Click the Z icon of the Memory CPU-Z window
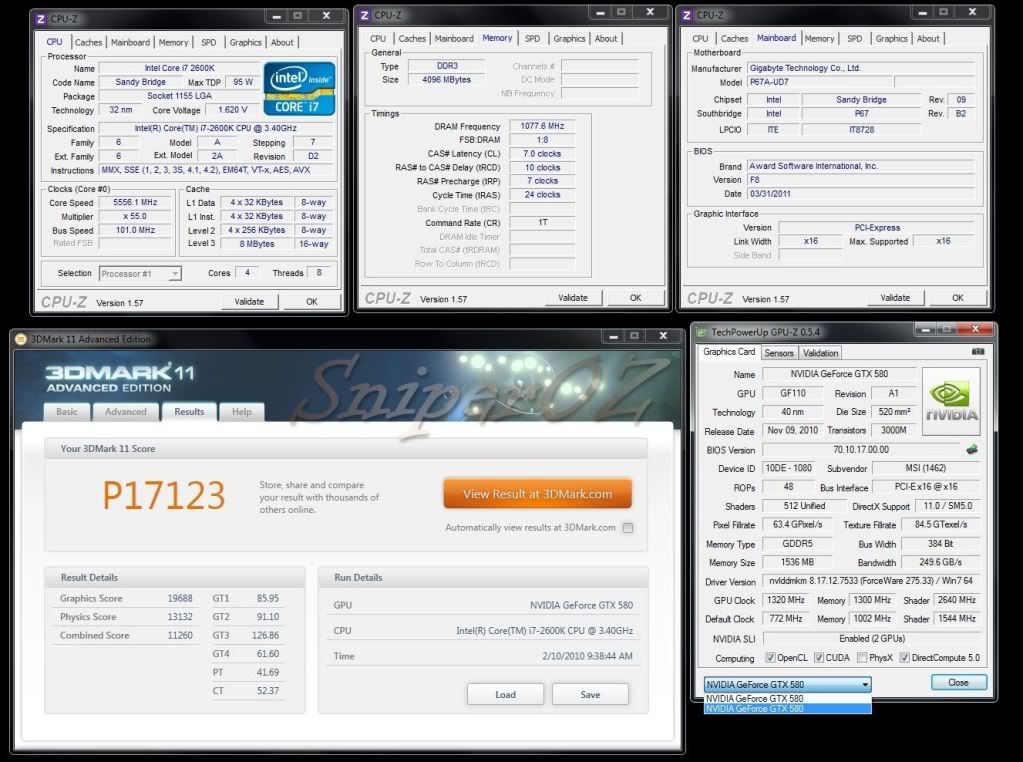Viewport: 1023px width, 762px height. point(364,15)
